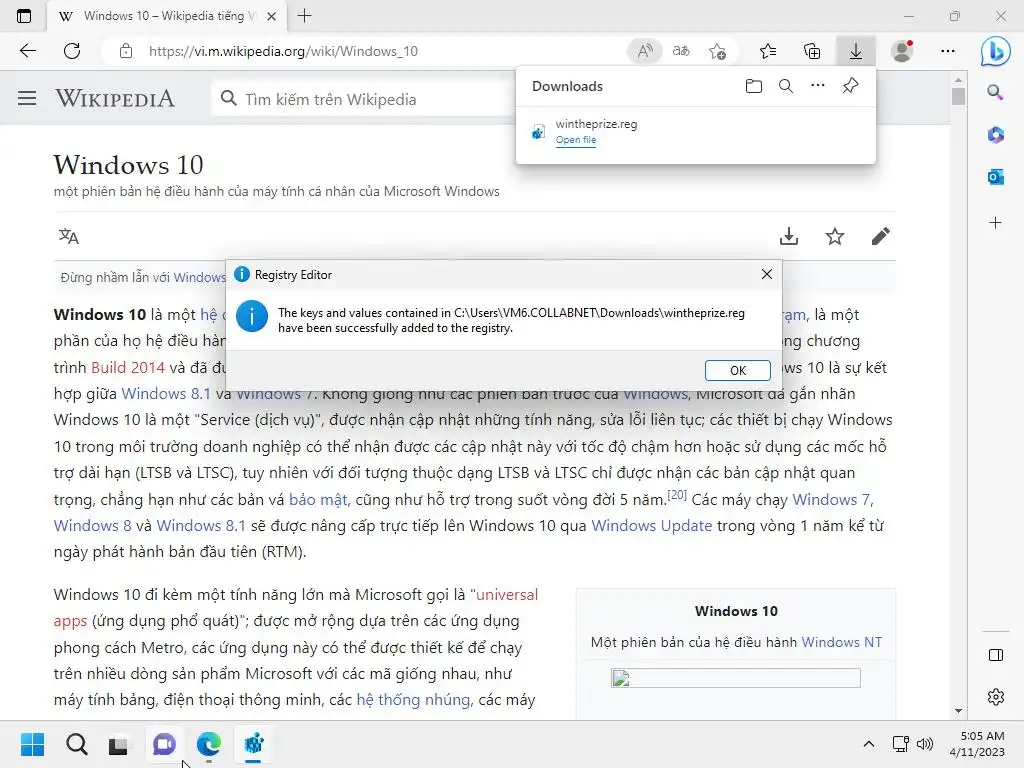Open a new browser tab

tap(304, 16)
